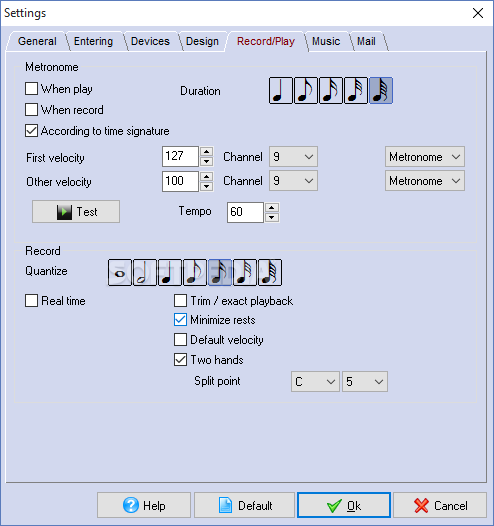The height and width of the screenshot is (526, 494).
Task: Open Other velocity Channel dropdown
Action: (x=293, y=181)
